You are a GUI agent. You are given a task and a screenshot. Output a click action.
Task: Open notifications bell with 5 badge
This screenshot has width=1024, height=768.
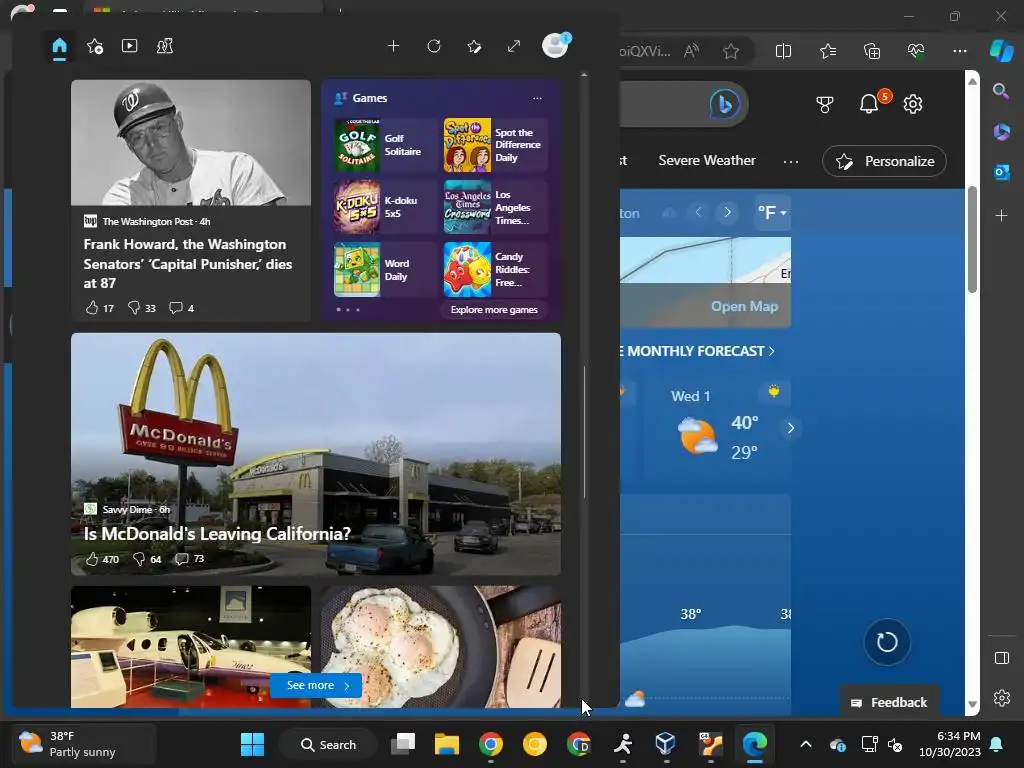[871, 103]
